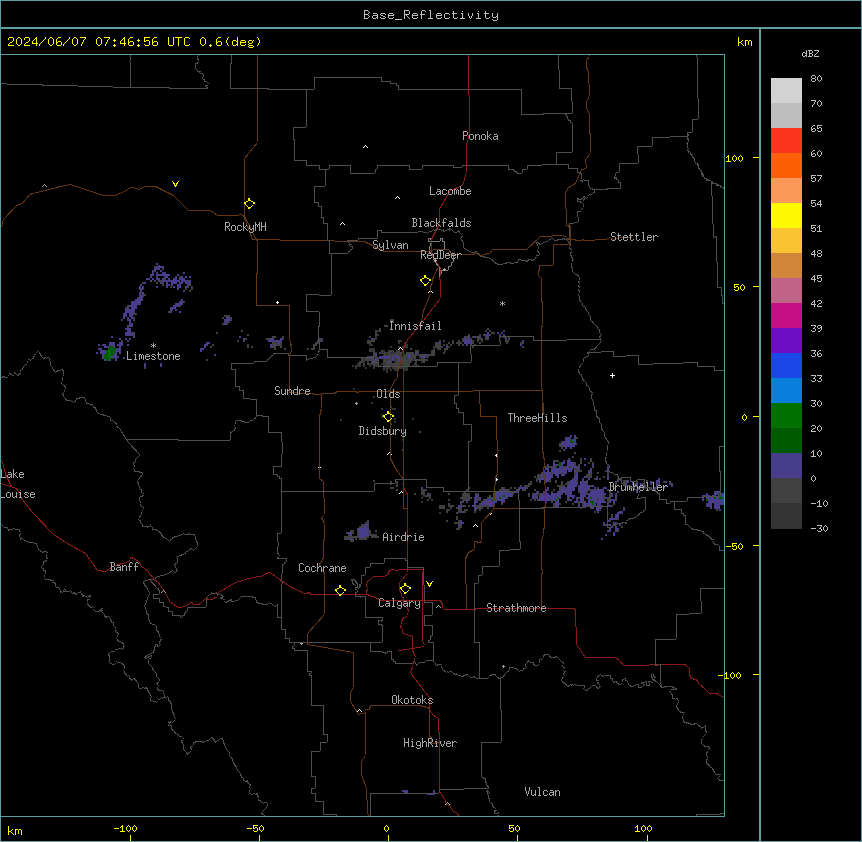Screen dimensions: 862x842
Task: Click the yellow diamond marker below Cochrane
Action: (x=340, y=590)
